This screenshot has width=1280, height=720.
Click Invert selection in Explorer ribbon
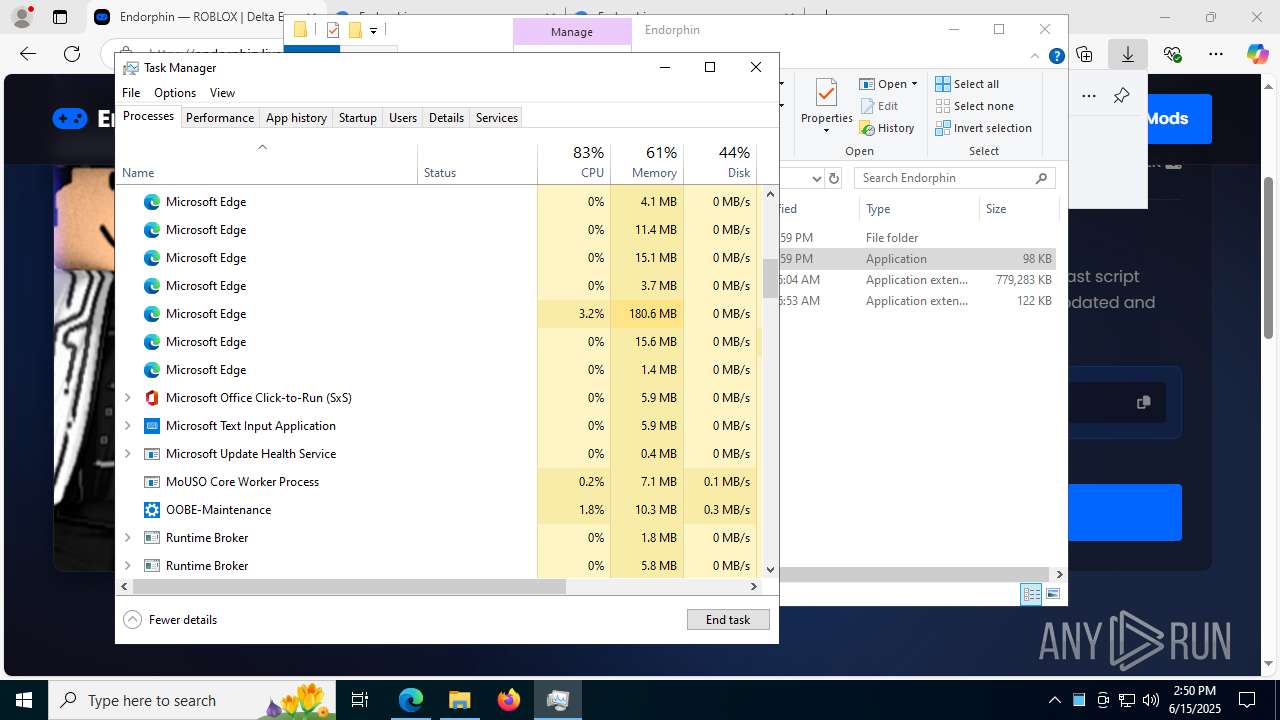(x=983, y=128)
